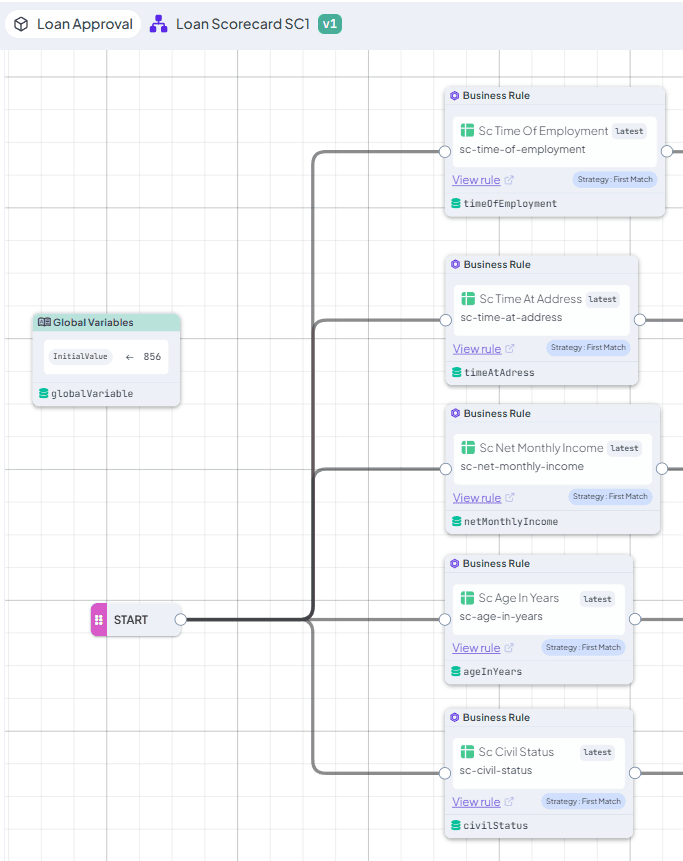Click the START node grip icon

tap(99, 620)
